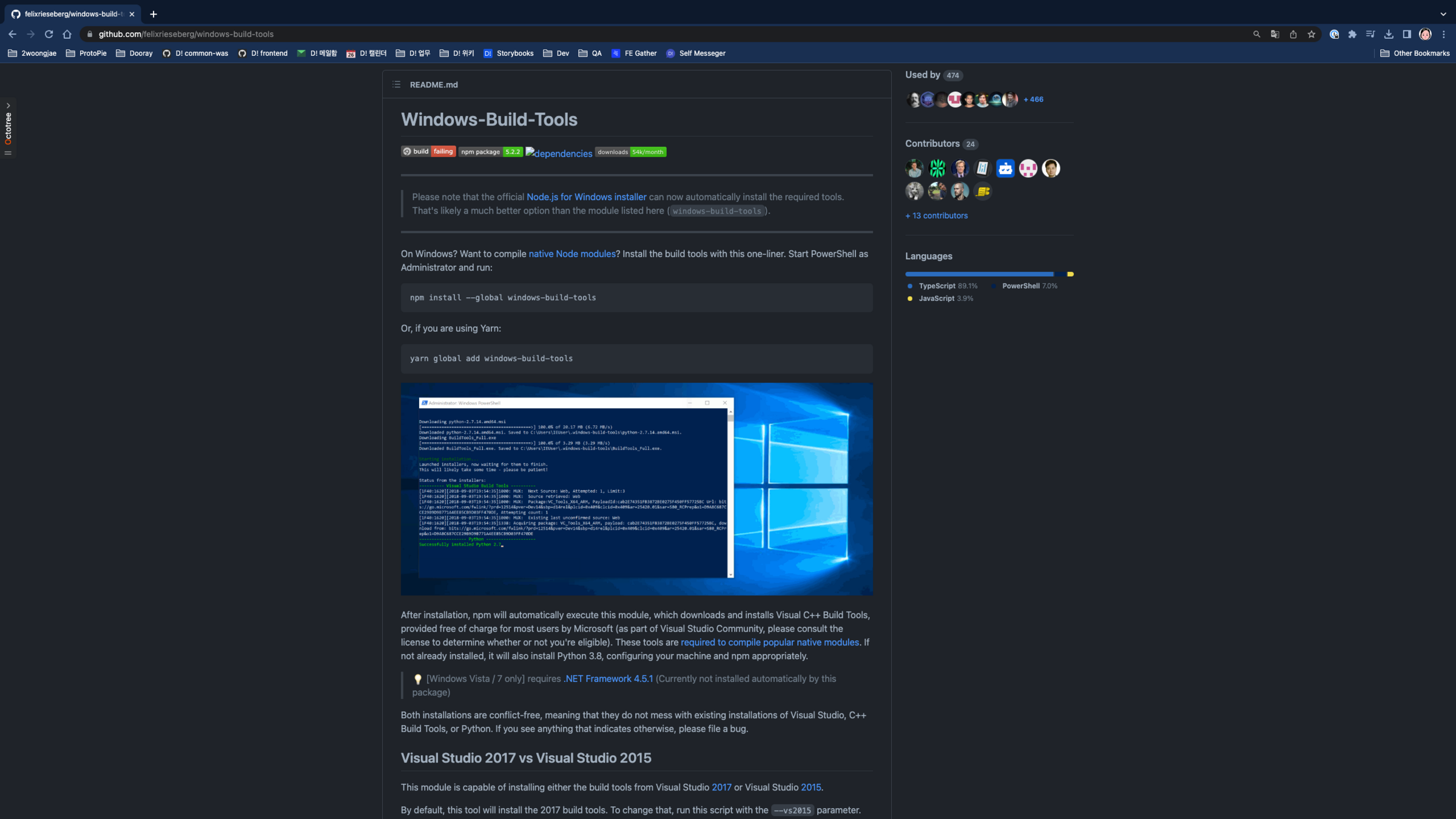Open the tab search chevron dropdown
1456x819 pixels.
(x=1443, y=14)
